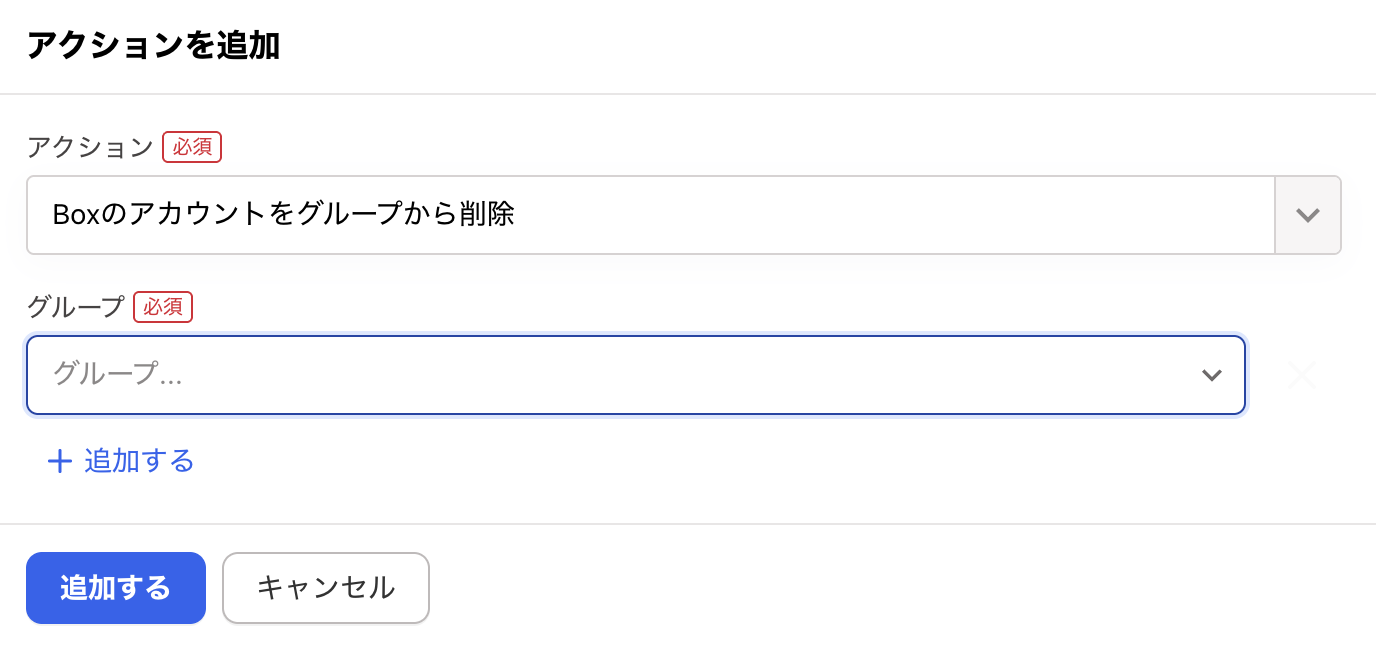Select the Boxのアカウントをグループから削除 action field
This screenshot has width=1376, height=646.
tap(650, 215)
